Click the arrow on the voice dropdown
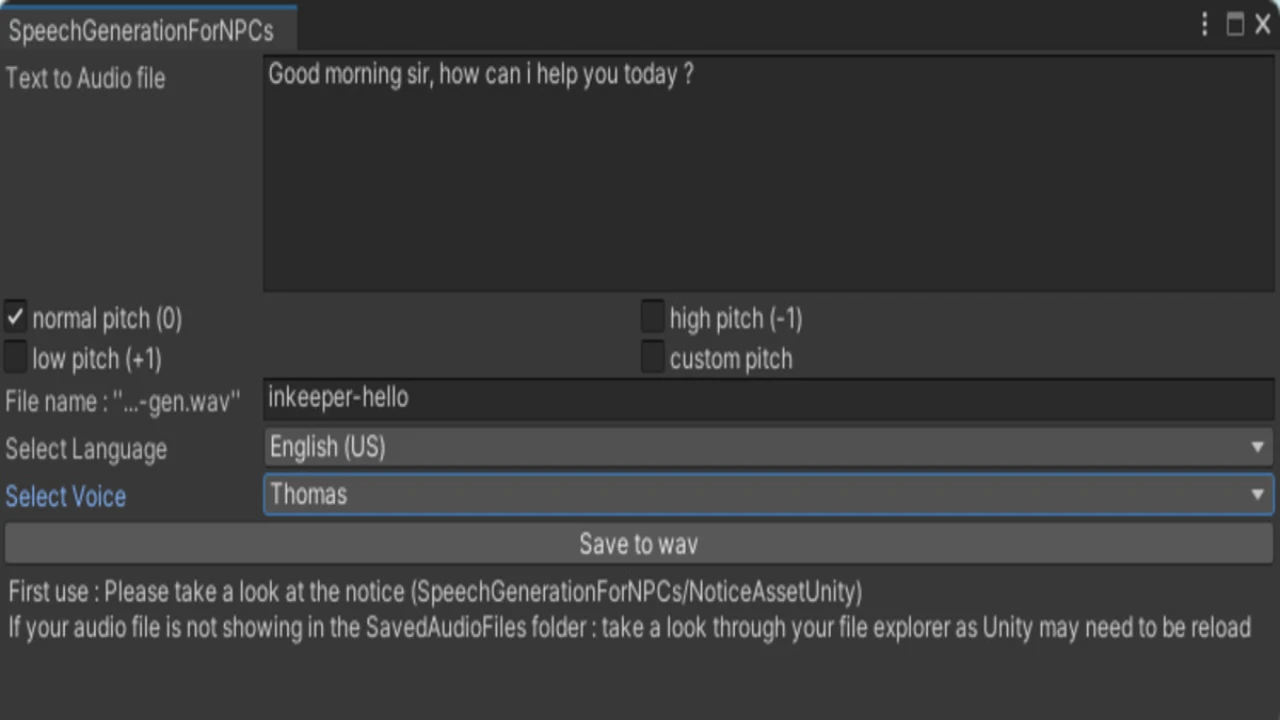 click(x=1257, y=495)
